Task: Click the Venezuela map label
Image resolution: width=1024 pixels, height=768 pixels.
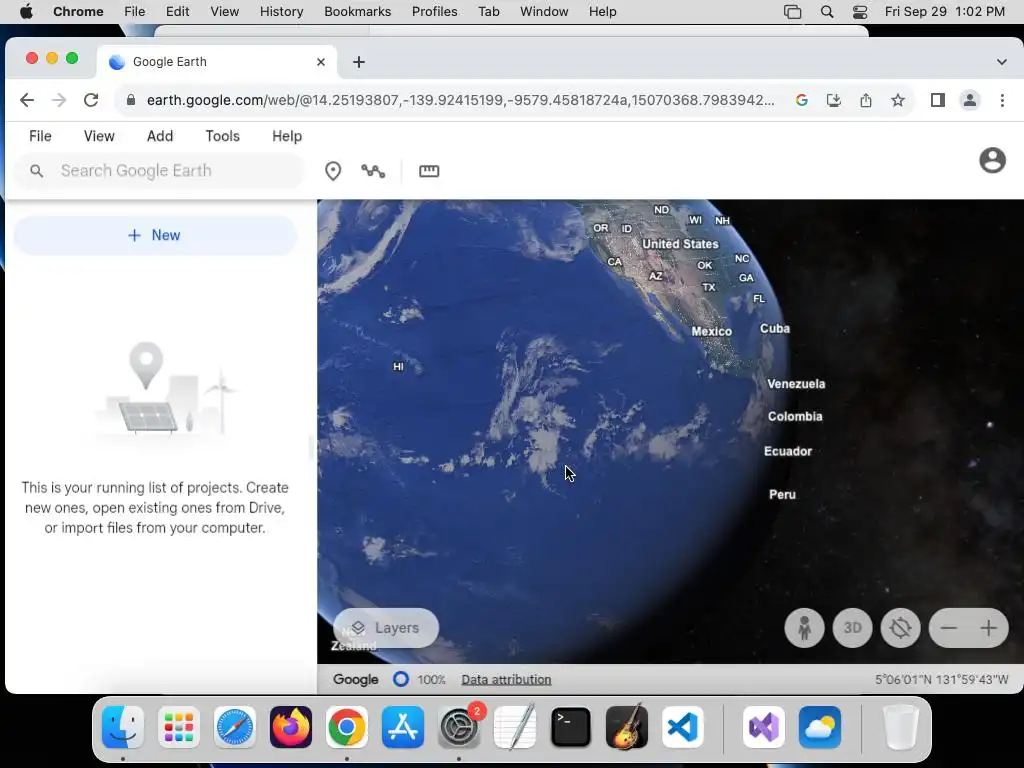Action: (796, 383)
